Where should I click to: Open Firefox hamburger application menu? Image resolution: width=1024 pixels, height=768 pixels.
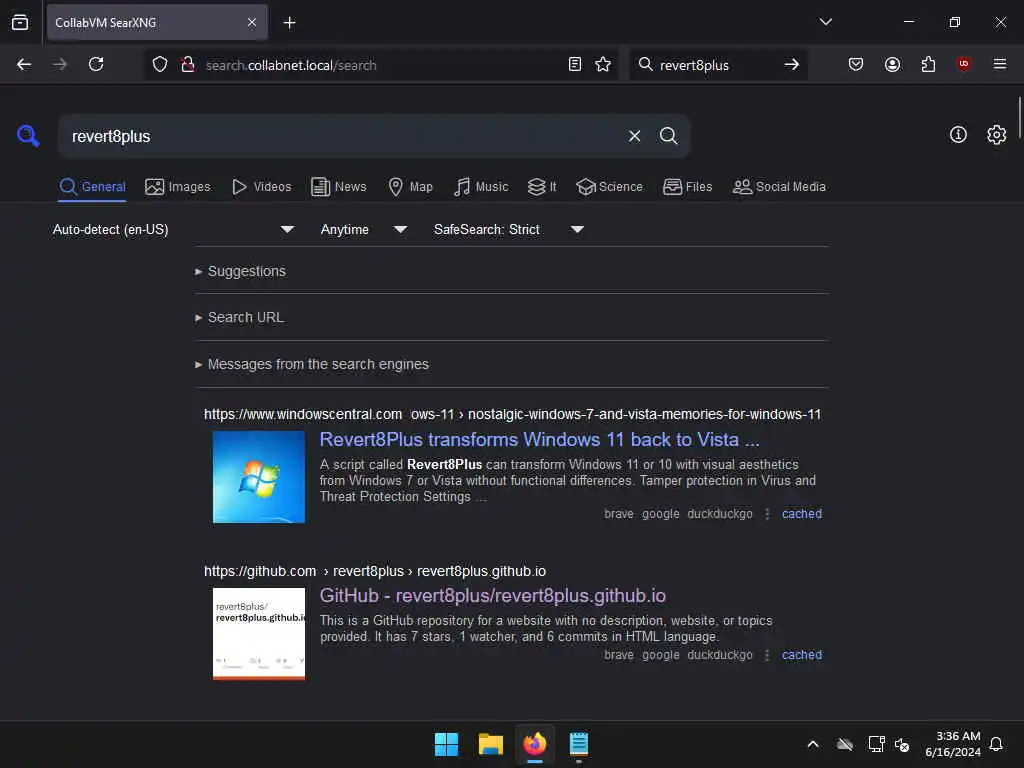click(x=999, y=64)
